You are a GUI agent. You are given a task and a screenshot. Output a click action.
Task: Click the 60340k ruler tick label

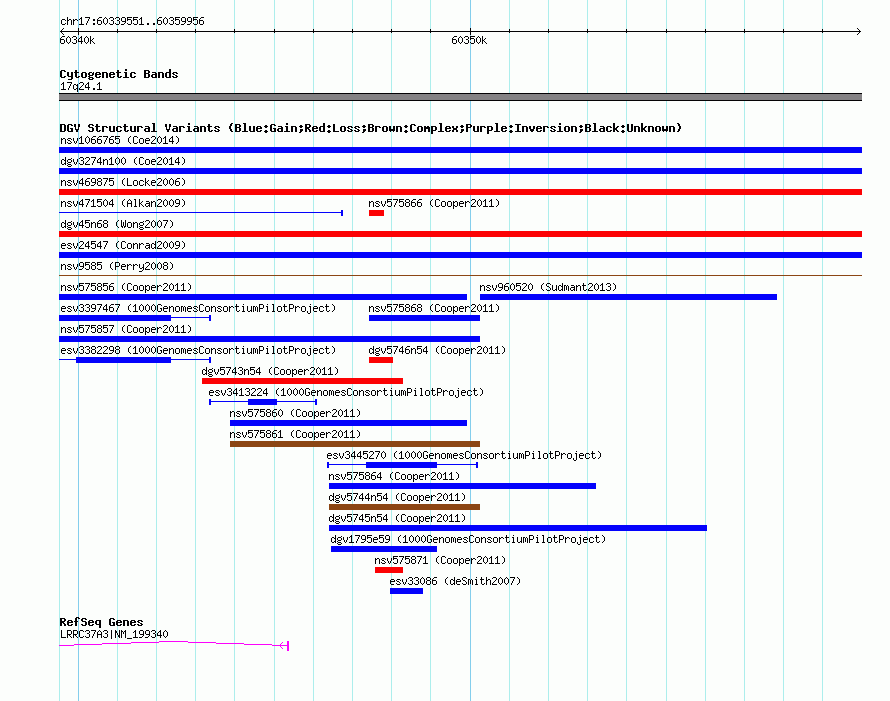77,40
